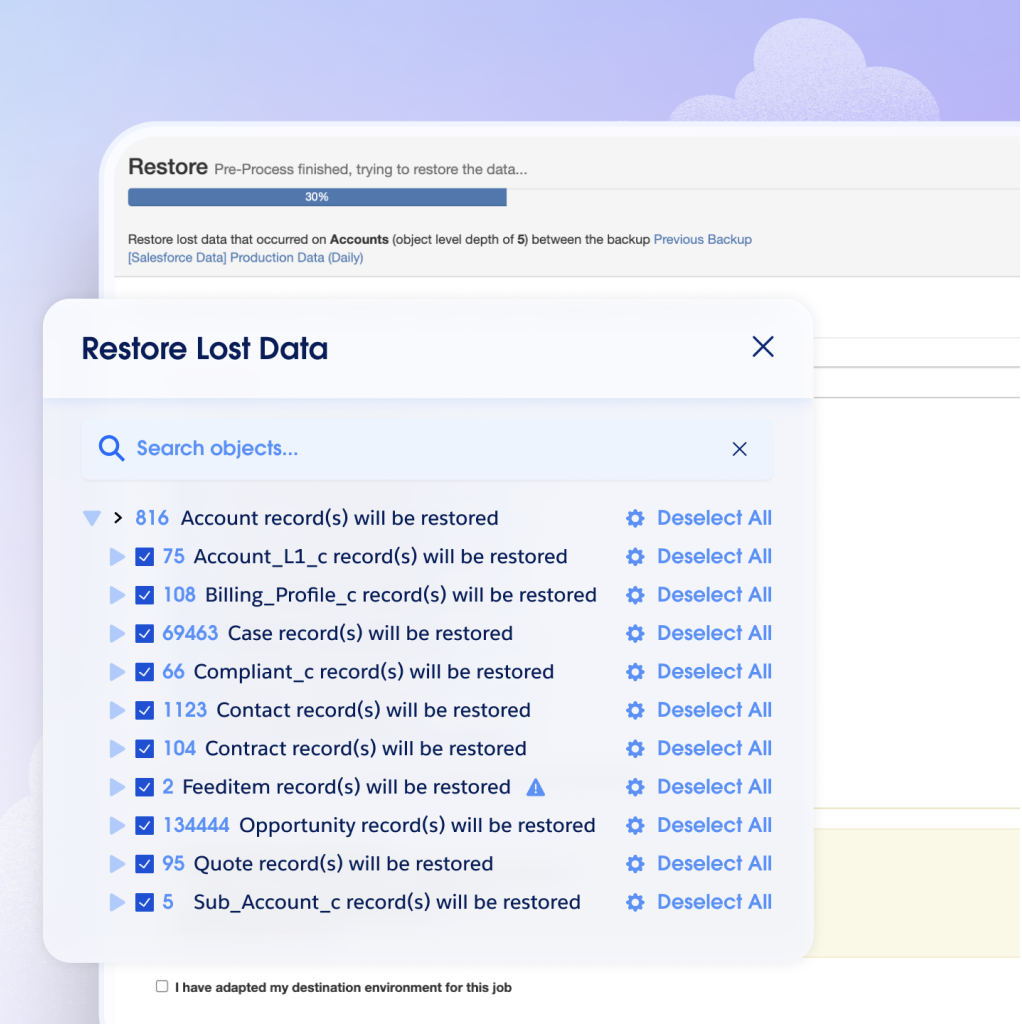Open settings gear for Billing_Profile_c row
Screen dimensions: 1022x1026
click(x=635, y=595)
